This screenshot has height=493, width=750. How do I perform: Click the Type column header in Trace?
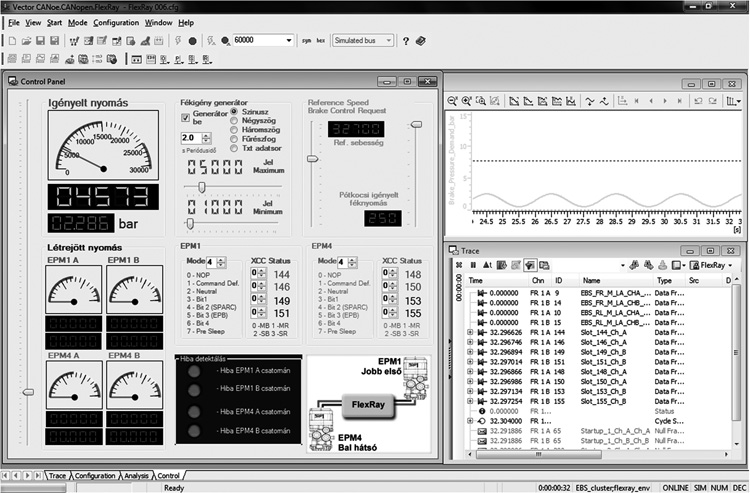668,281
